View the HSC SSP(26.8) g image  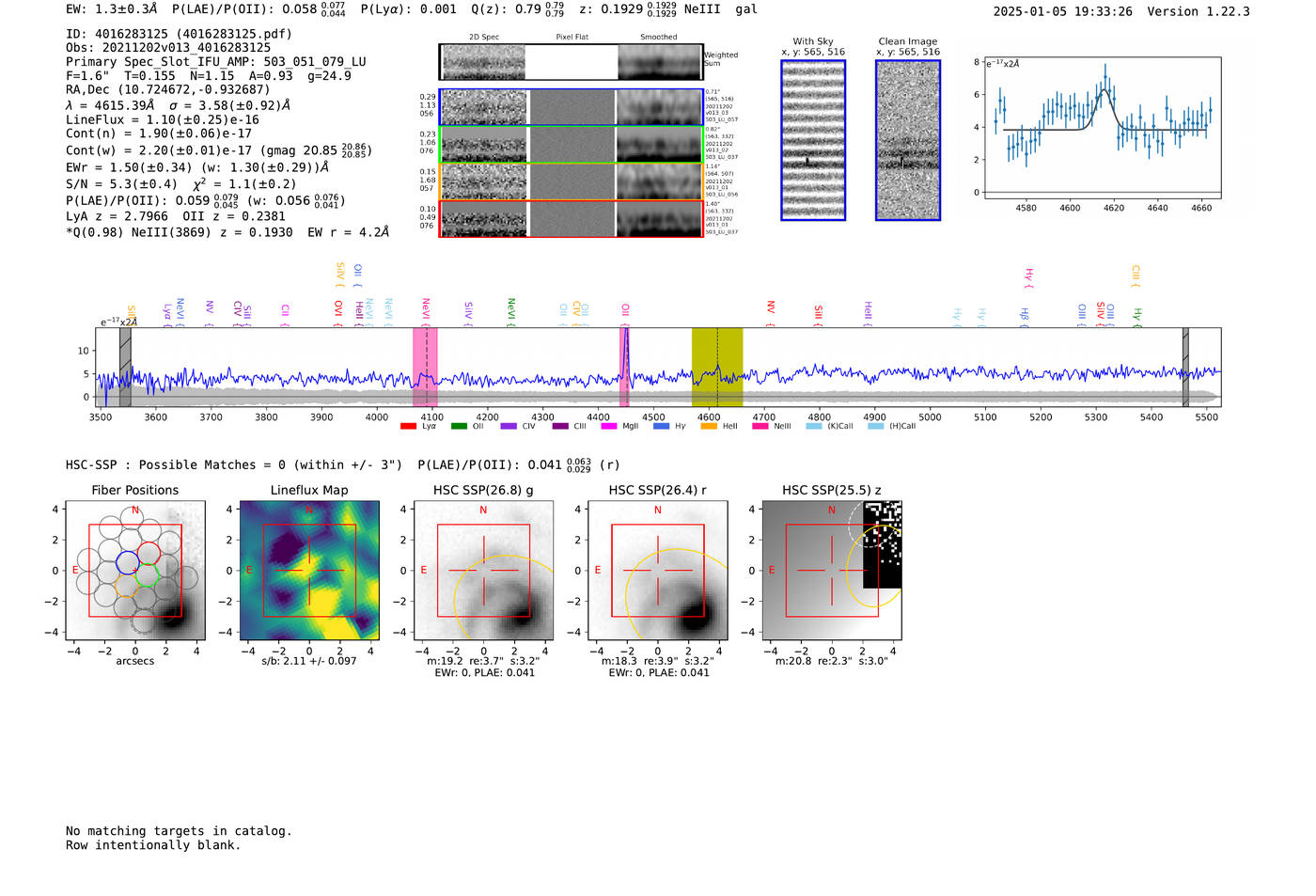pos(483,571)
